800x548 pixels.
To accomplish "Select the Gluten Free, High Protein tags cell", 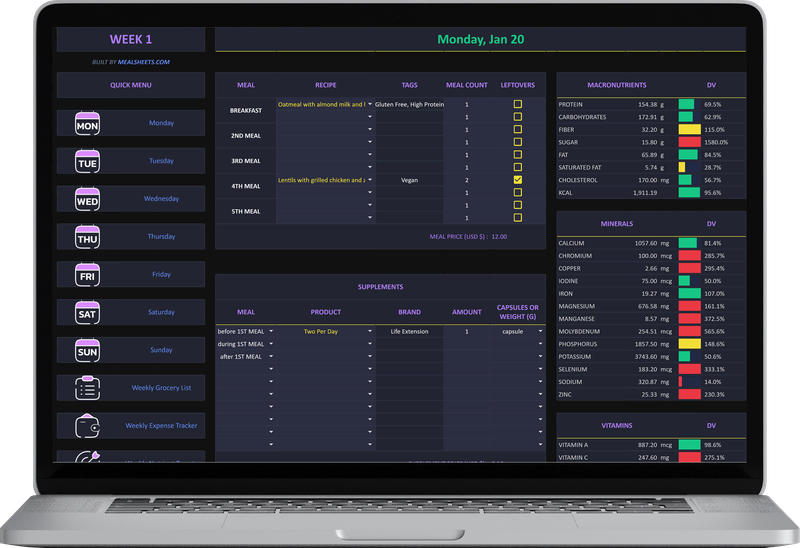I will tap(409, 104).
